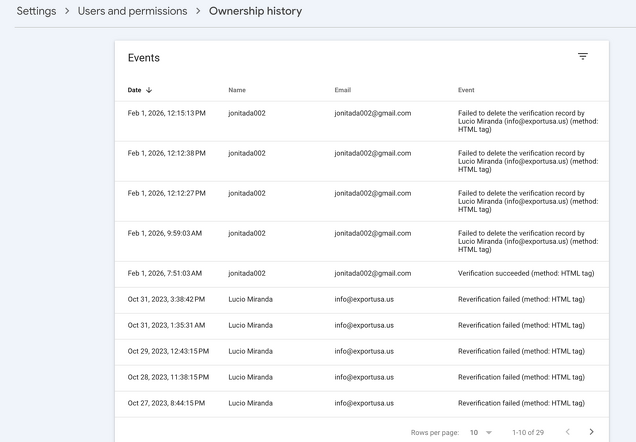Click jonitada002@gmail.com in 9:59:03 AM row
Viewport: 636px width, 442px height.
(372, 233)
